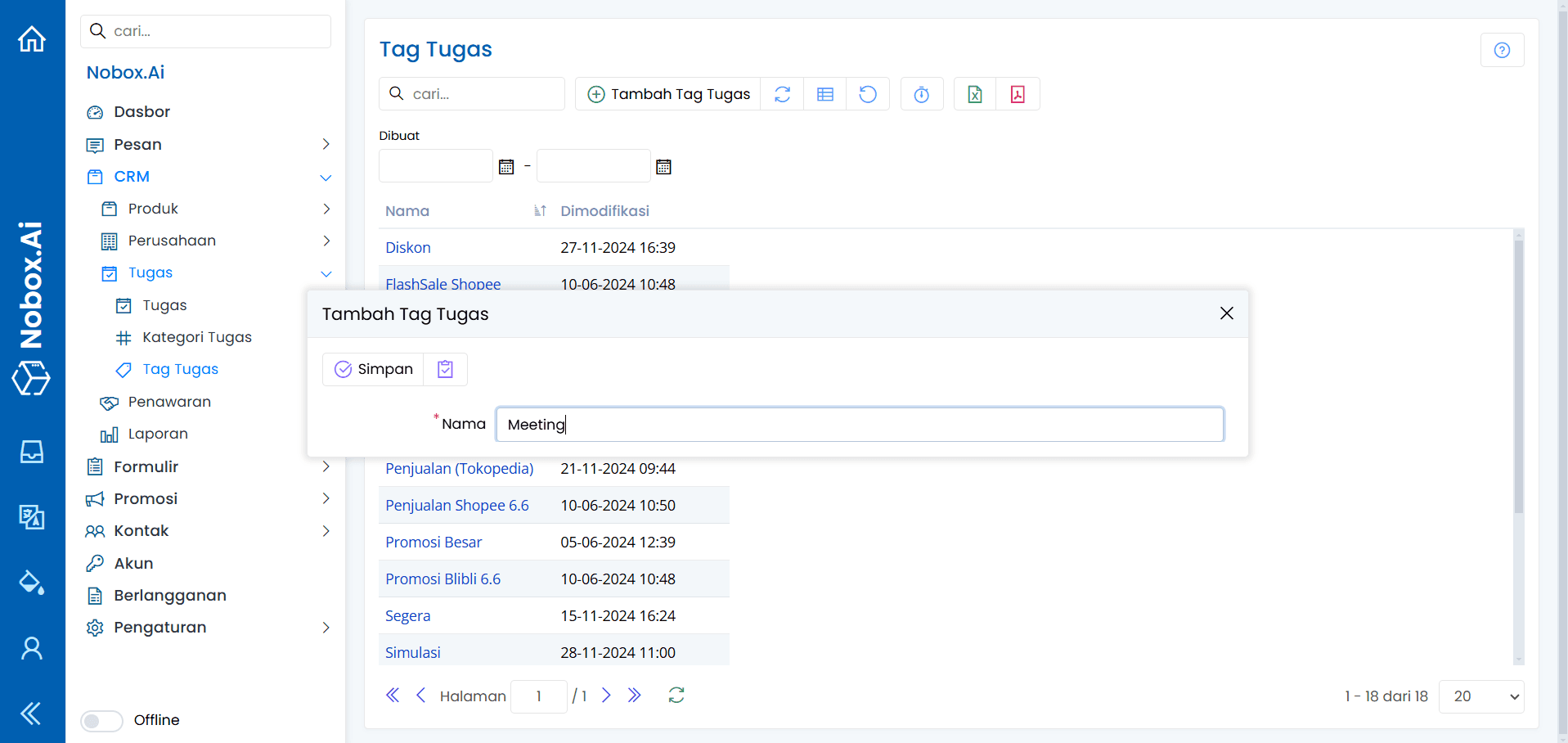Image resolution: width=1568 pixels, height=743 pixels.
Task: Open the Penjualan Shopee 6.6 tag link
Action: pyautogui.click(x=456, y=506)
